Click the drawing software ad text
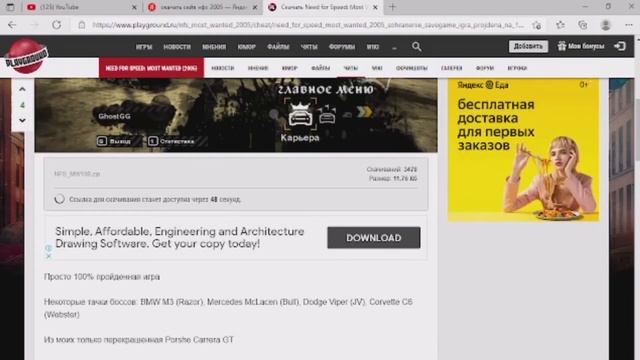The height and width of the screenshot is (360, 640). pos(180,238)
